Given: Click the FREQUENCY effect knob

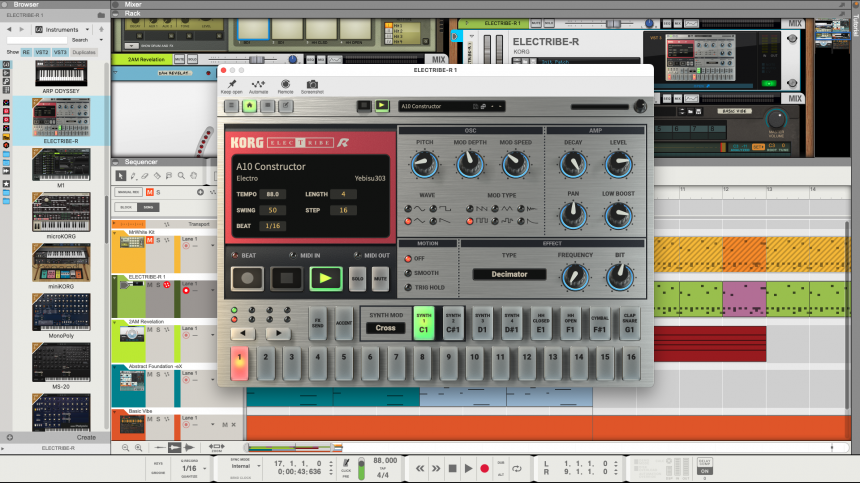Looking at the screenshot, I should click(575, 277).
